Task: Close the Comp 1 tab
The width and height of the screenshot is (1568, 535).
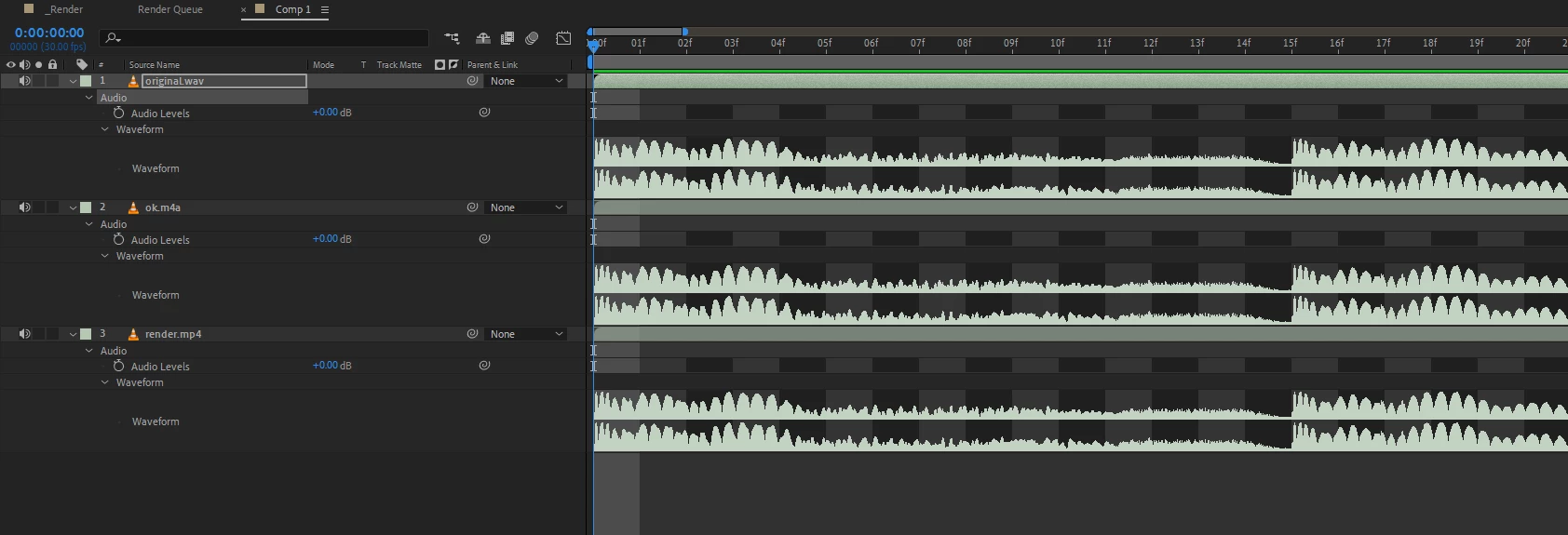Action: [x=244, y=9]
